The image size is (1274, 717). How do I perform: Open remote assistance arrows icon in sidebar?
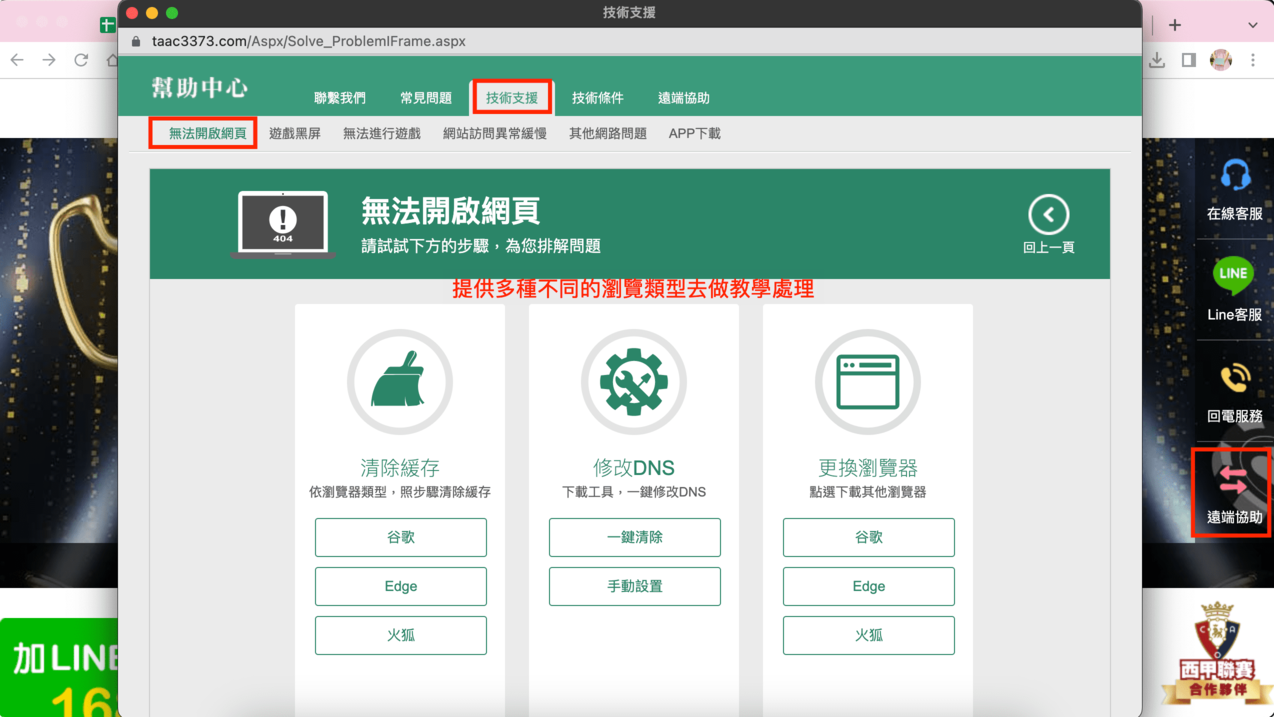[1232, 481]
